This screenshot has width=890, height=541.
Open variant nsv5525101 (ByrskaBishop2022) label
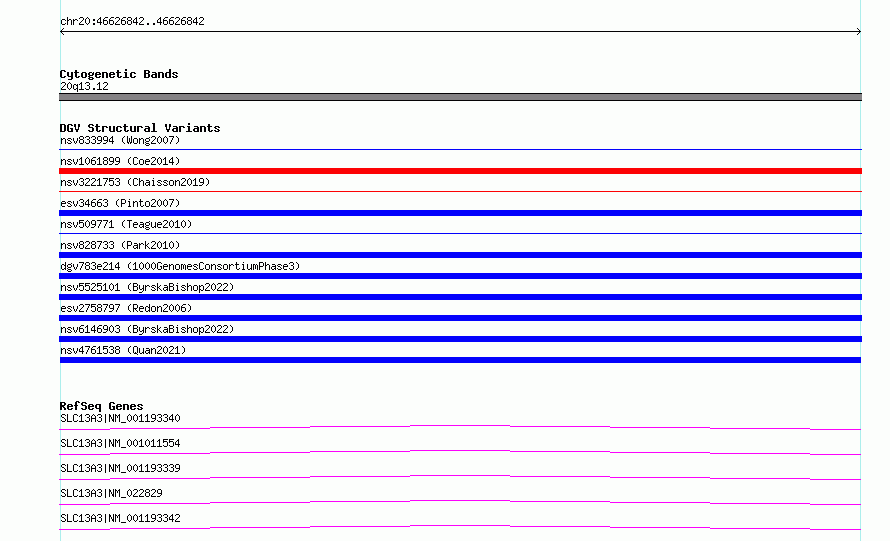[x=147, y=287]
